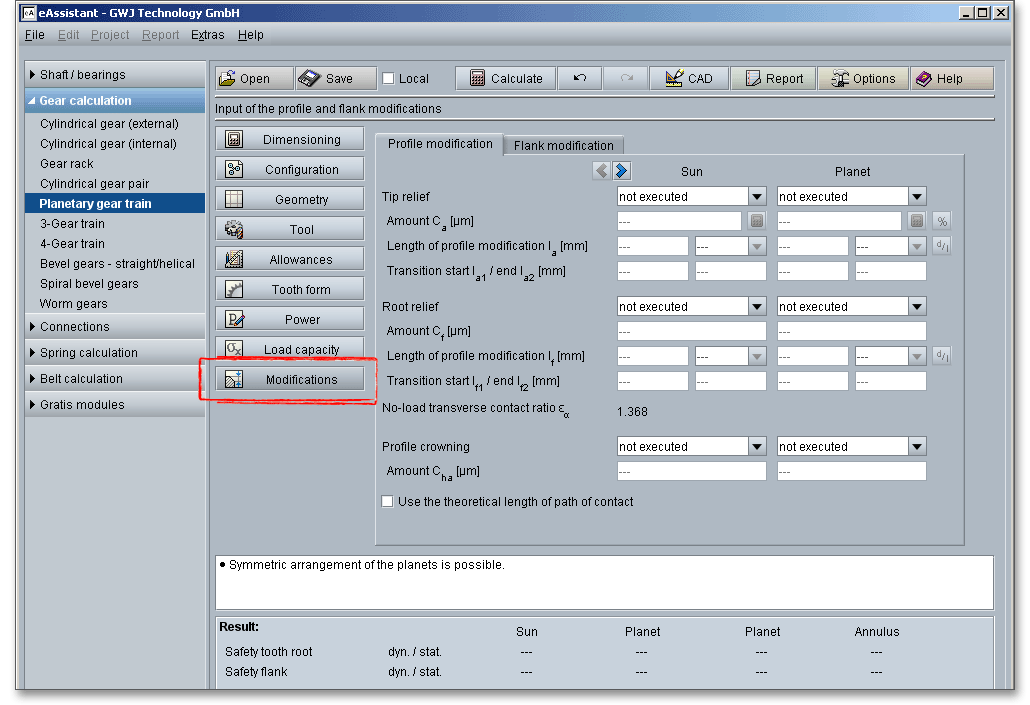
Task: Click the blue right arrow navigation icon
Action: (x=622, y=171)
